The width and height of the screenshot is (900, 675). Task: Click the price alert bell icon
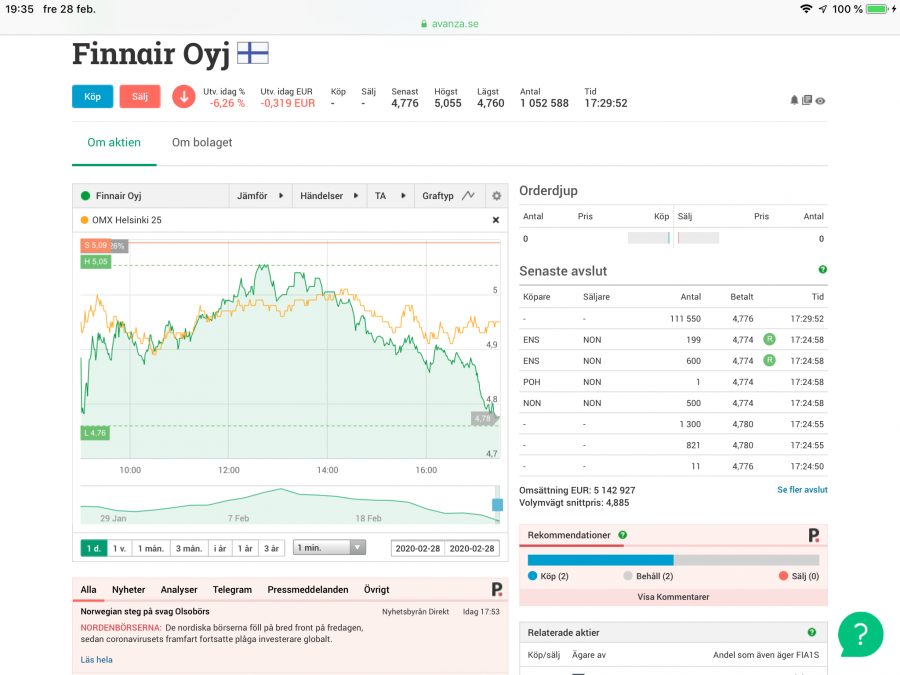[x=794, y=100]
